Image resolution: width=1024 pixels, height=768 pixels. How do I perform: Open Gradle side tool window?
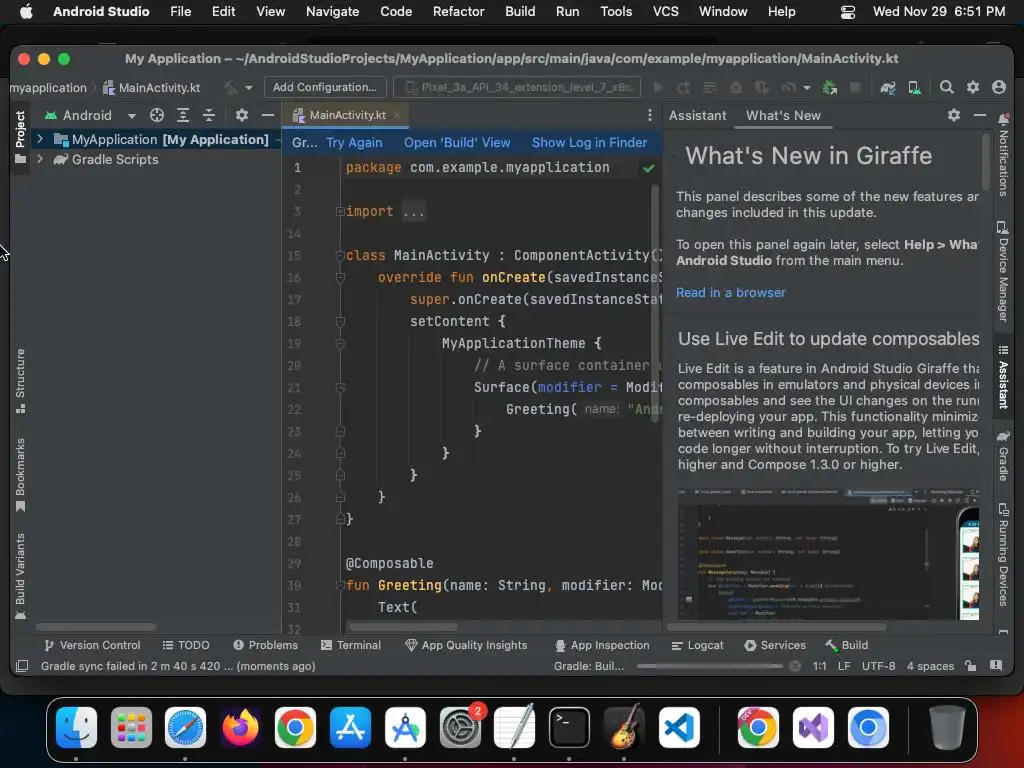[1003, 456]
